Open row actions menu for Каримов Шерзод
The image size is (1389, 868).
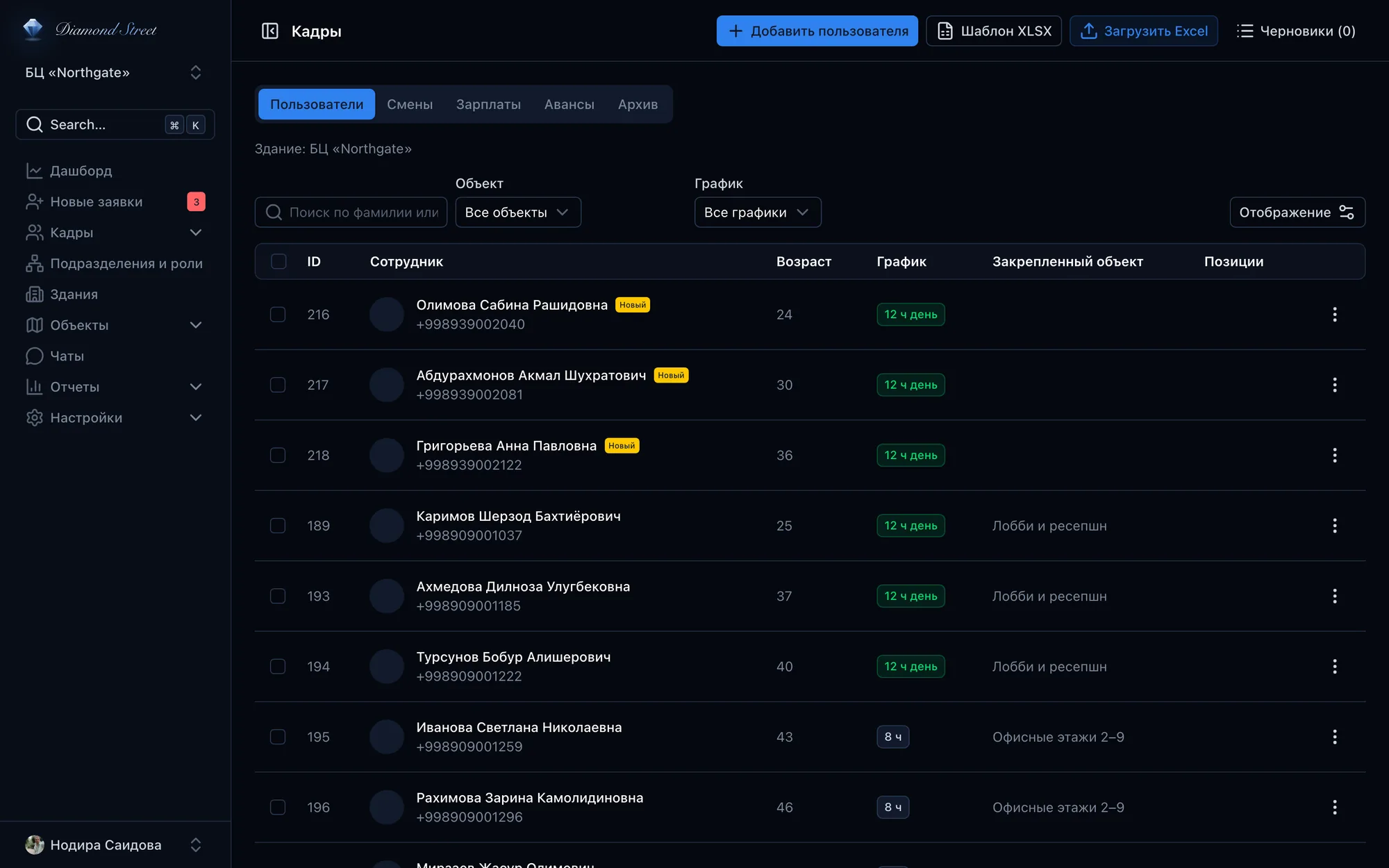1334,526
